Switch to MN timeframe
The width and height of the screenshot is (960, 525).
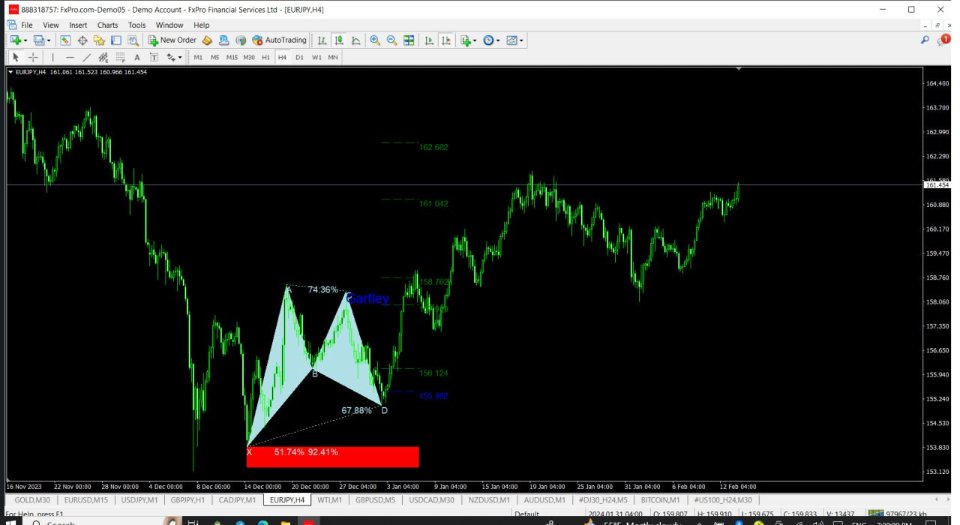click(332, 58)
